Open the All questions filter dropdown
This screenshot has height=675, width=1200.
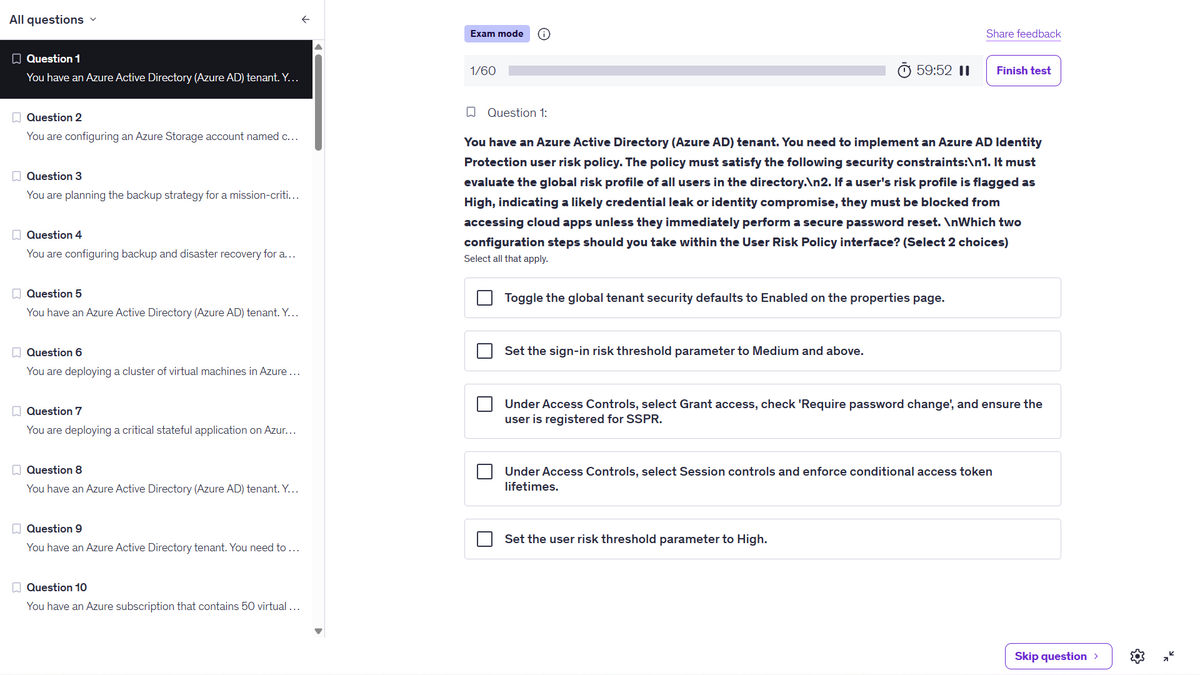coord(53,19)
